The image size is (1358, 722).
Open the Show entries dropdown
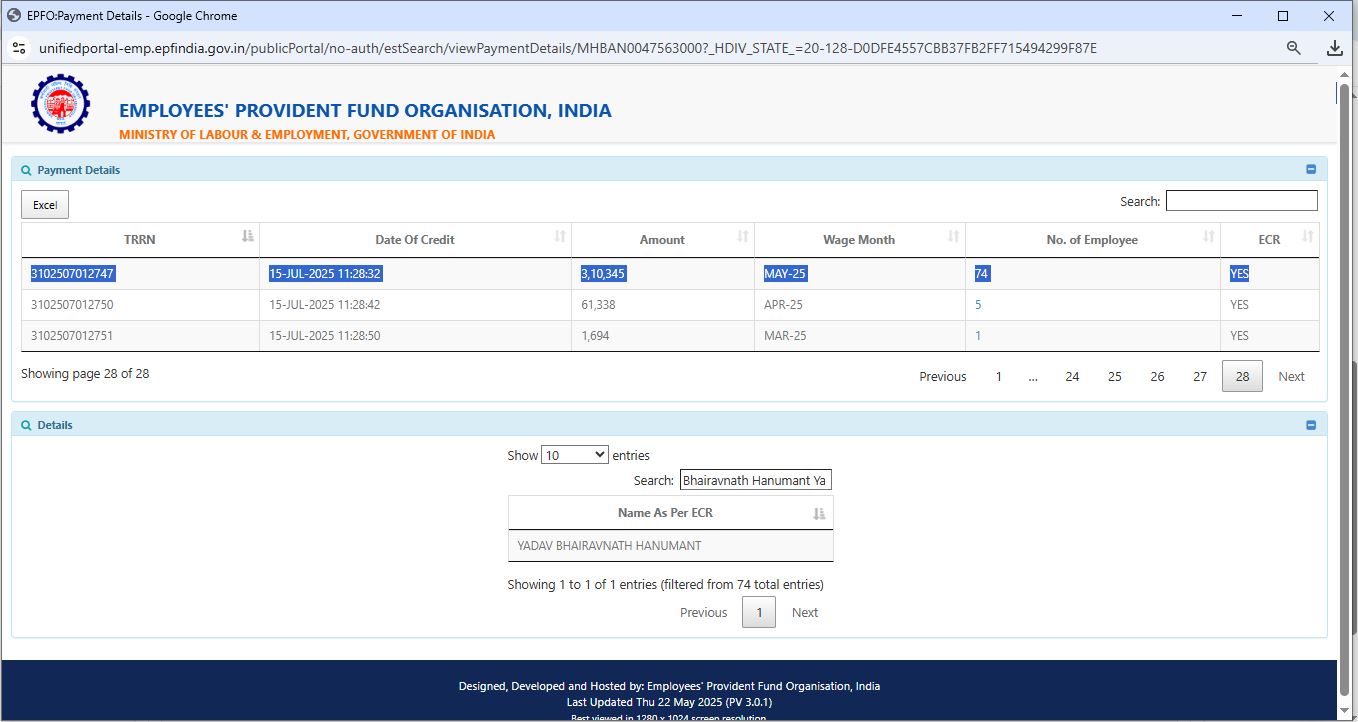pos(574,455)
